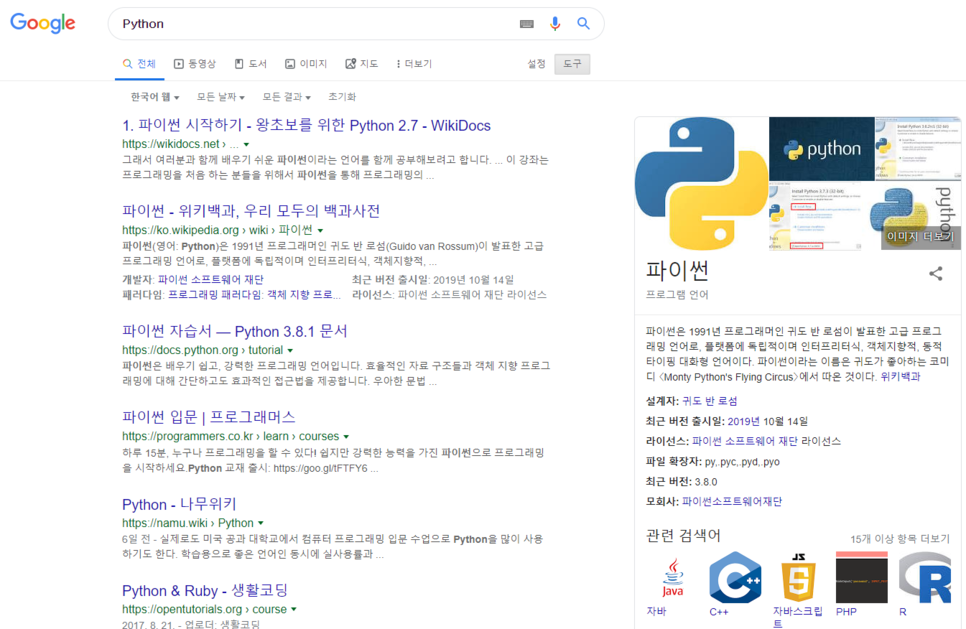Expand arrow next to namu.wiki URL
The image size is (966, 629).
(261, 523)
